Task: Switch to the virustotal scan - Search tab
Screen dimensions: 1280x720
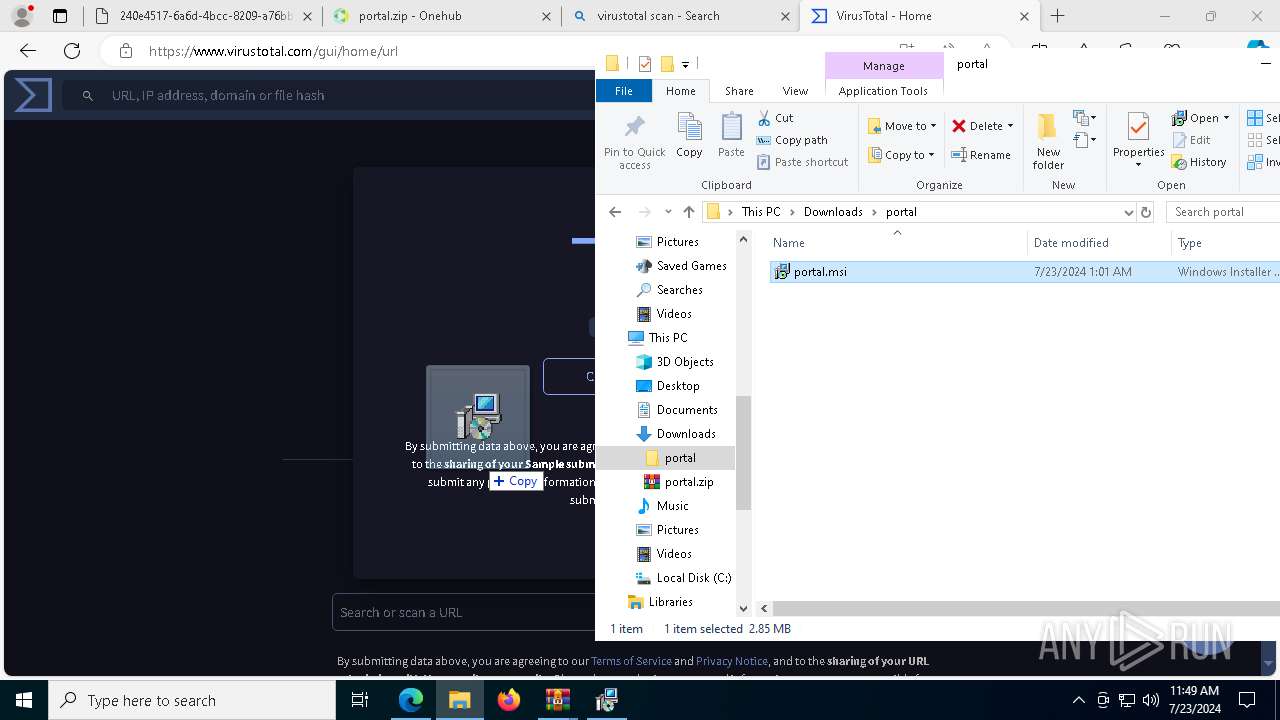Action: tap(680, 16)
